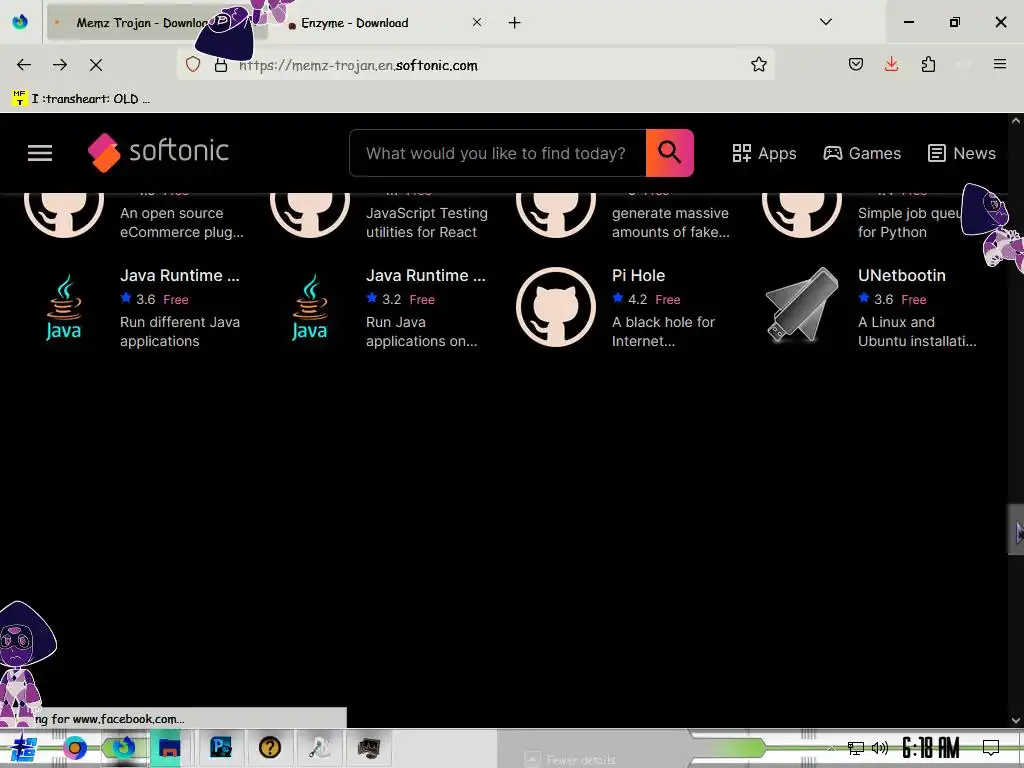Open a new browser tab
The height and width of the screenshot is (768, 1024).
[x=515, y=23]
